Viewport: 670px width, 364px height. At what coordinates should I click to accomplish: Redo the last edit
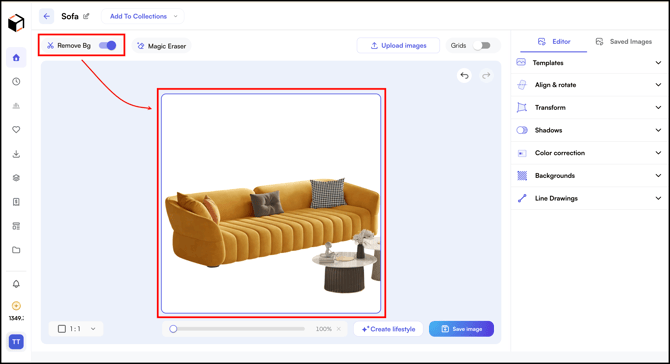click(x=486, y=76)
